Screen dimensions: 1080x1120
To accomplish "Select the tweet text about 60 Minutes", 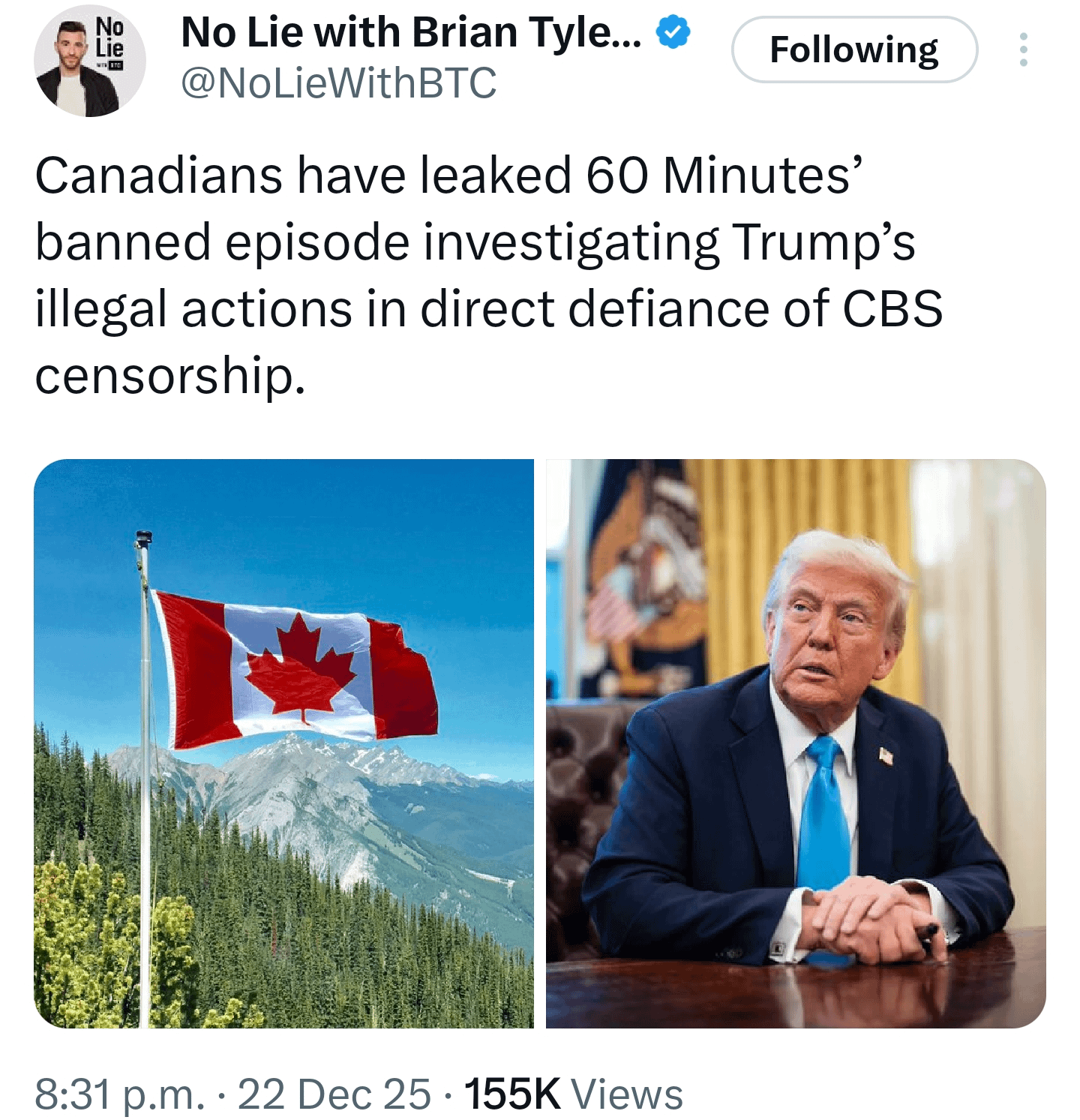I will (x=489, y=275).
